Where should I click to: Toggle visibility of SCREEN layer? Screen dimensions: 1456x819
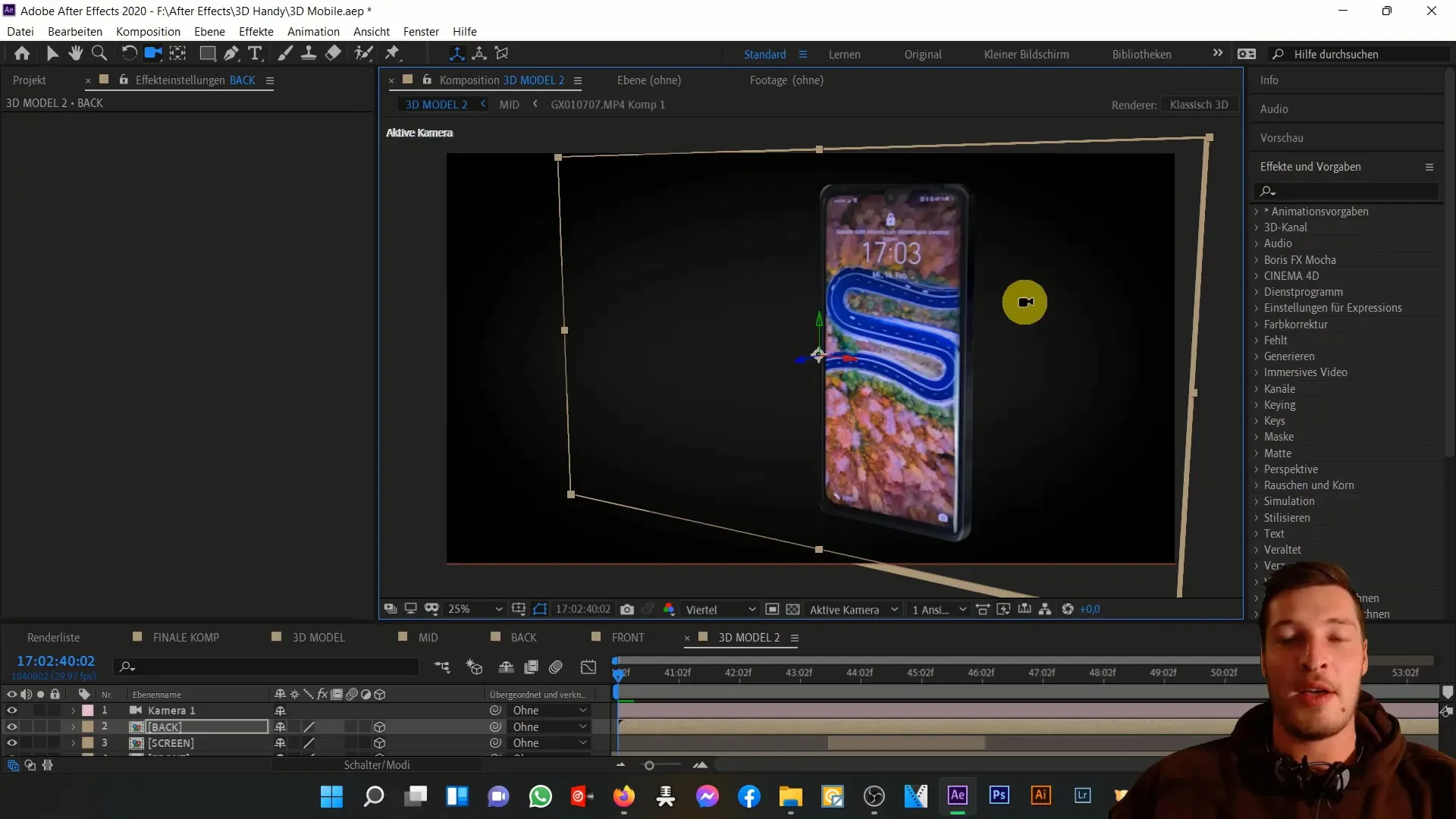pos(12,743)
